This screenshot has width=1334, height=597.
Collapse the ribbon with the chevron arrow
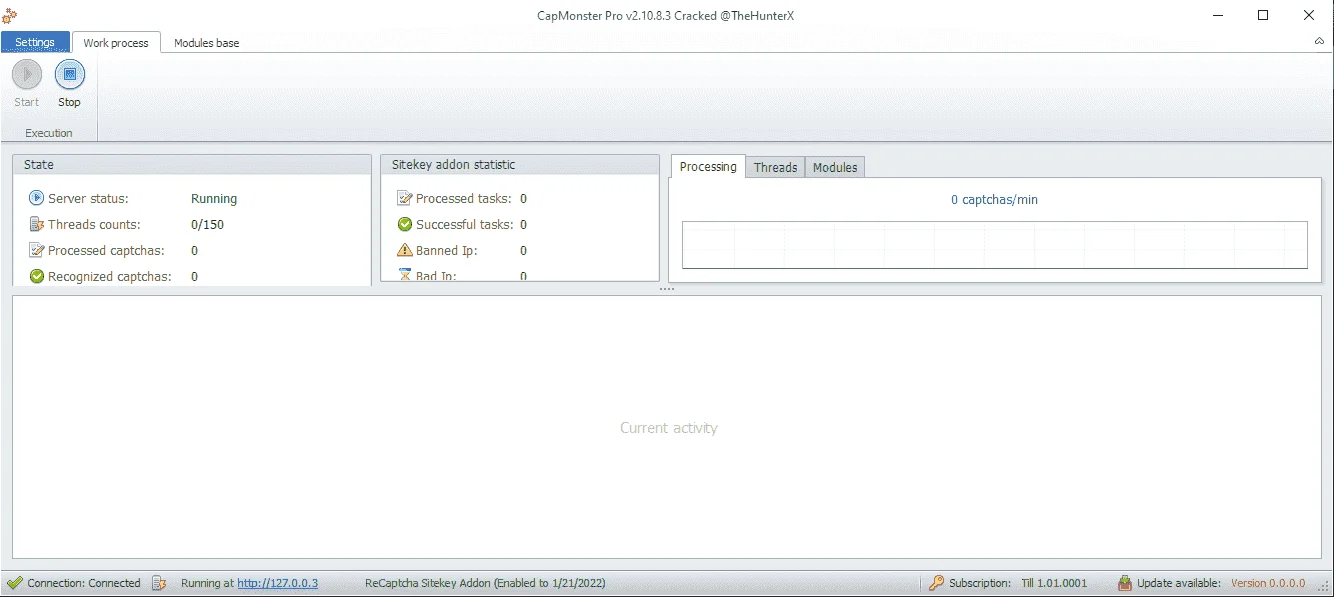pos(1319,42)
